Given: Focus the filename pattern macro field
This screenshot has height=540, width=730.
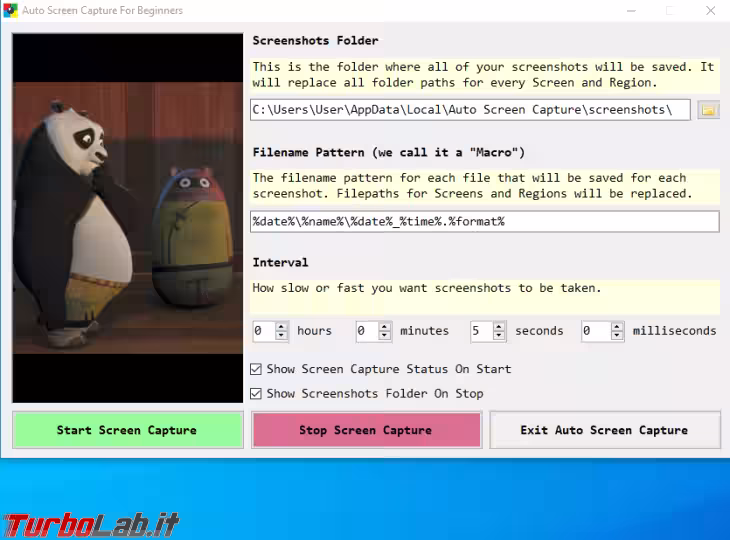Looking at the screenshot, I should [x=485, y=222].
